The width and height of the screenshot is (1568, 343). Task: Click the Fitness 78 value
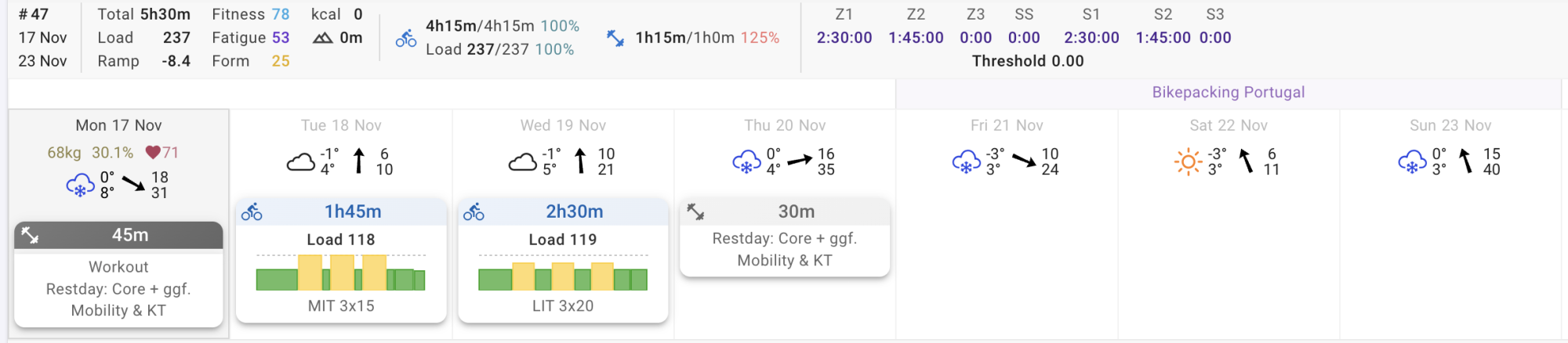click(x=280, y=14)
